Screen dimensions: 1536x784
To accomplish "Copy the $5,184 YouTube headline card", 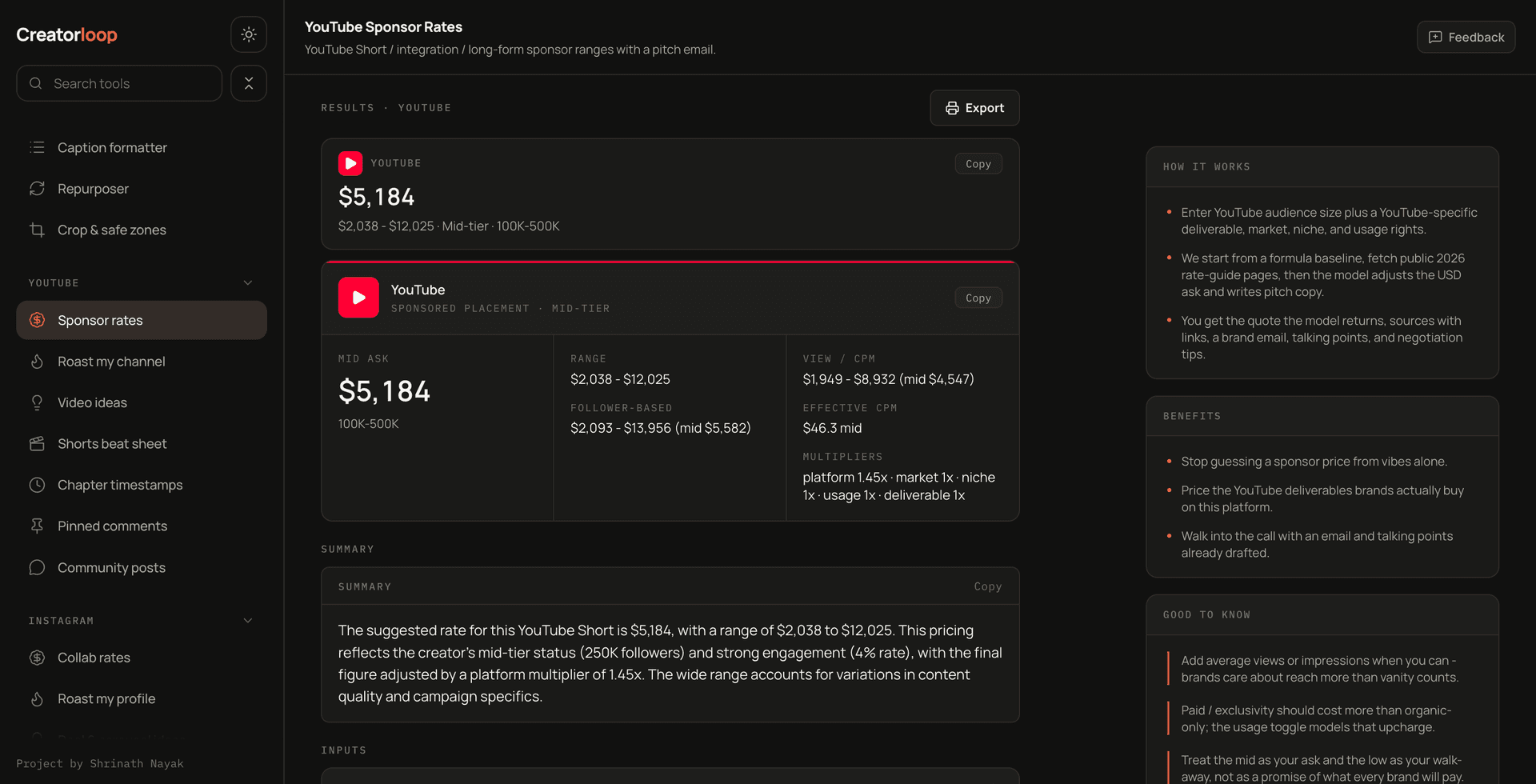I will (x=978, y=164).
